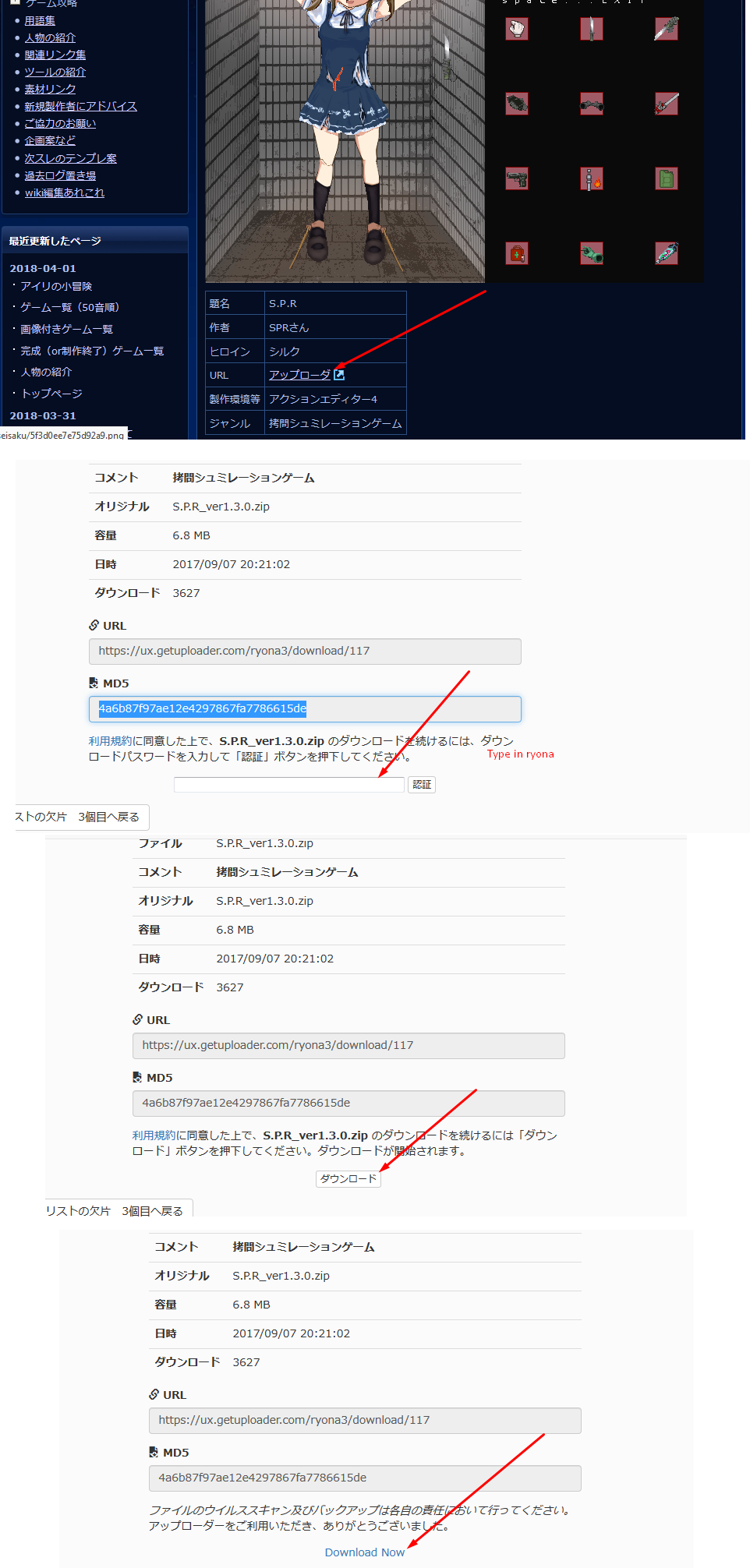The height and width of the screenshot is (1568, 750).
Task: Open the wiki編集あれこれ sidebar link
Action: point(65,192)
